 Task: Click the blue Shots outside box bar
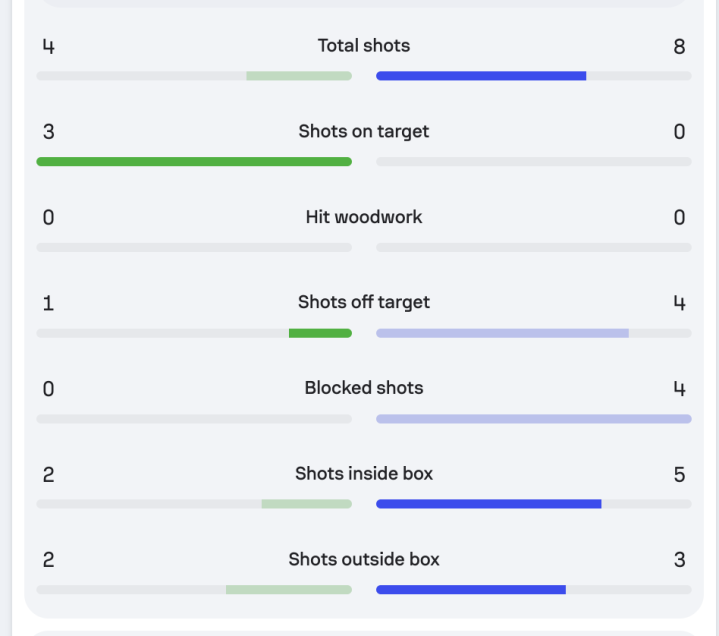(470, 590)
